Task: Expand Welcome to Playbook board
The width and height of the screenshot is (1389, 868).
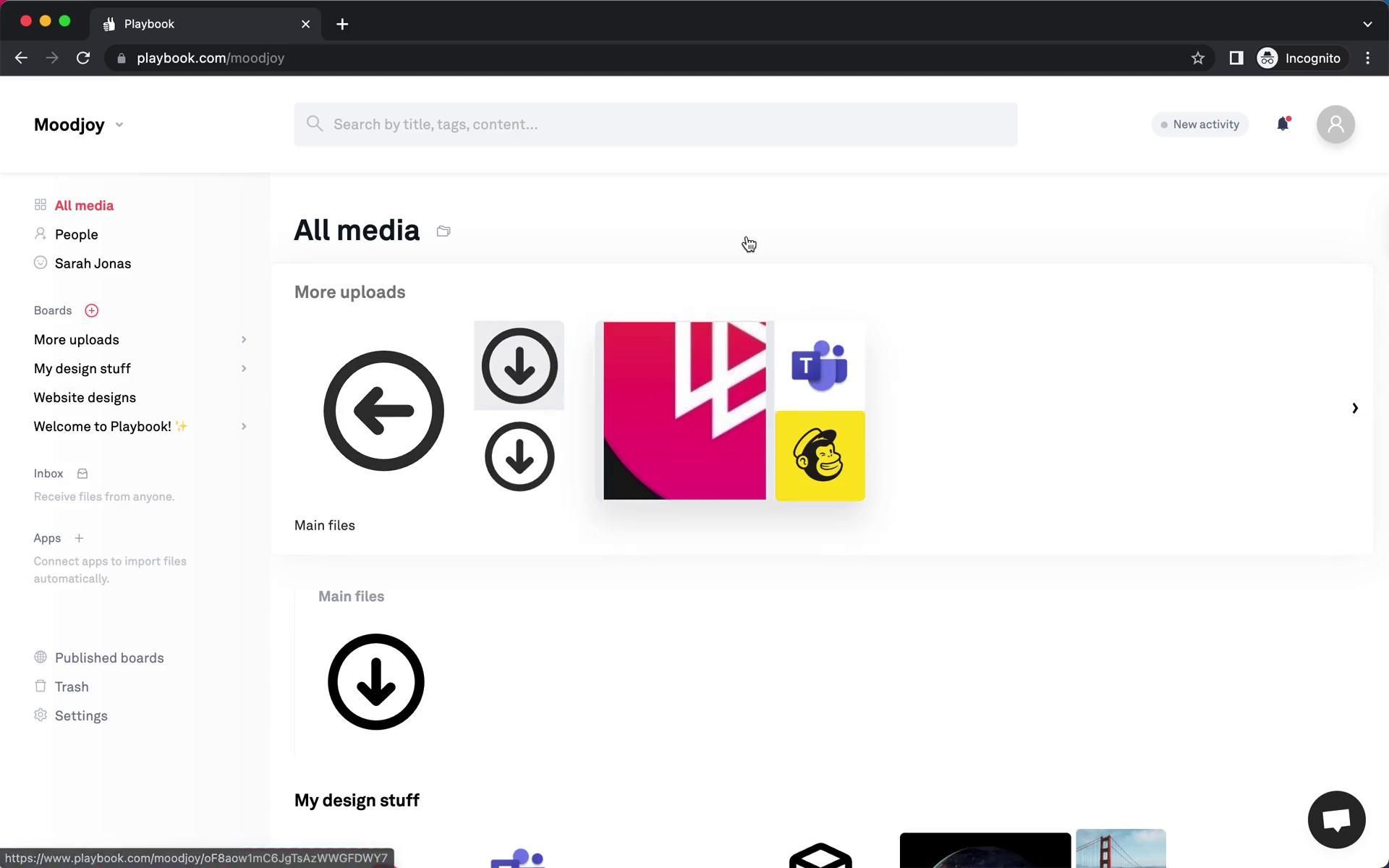Action: pos(244,427)
